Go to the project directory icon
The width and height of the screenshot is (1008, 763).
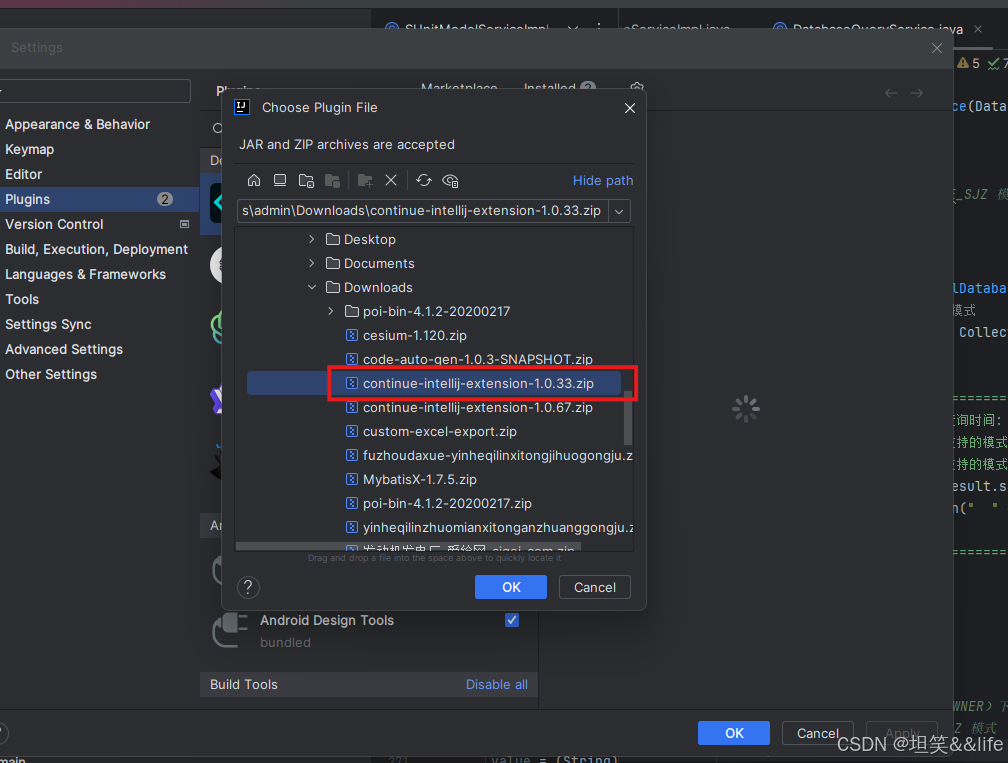(x=306, y=181)
